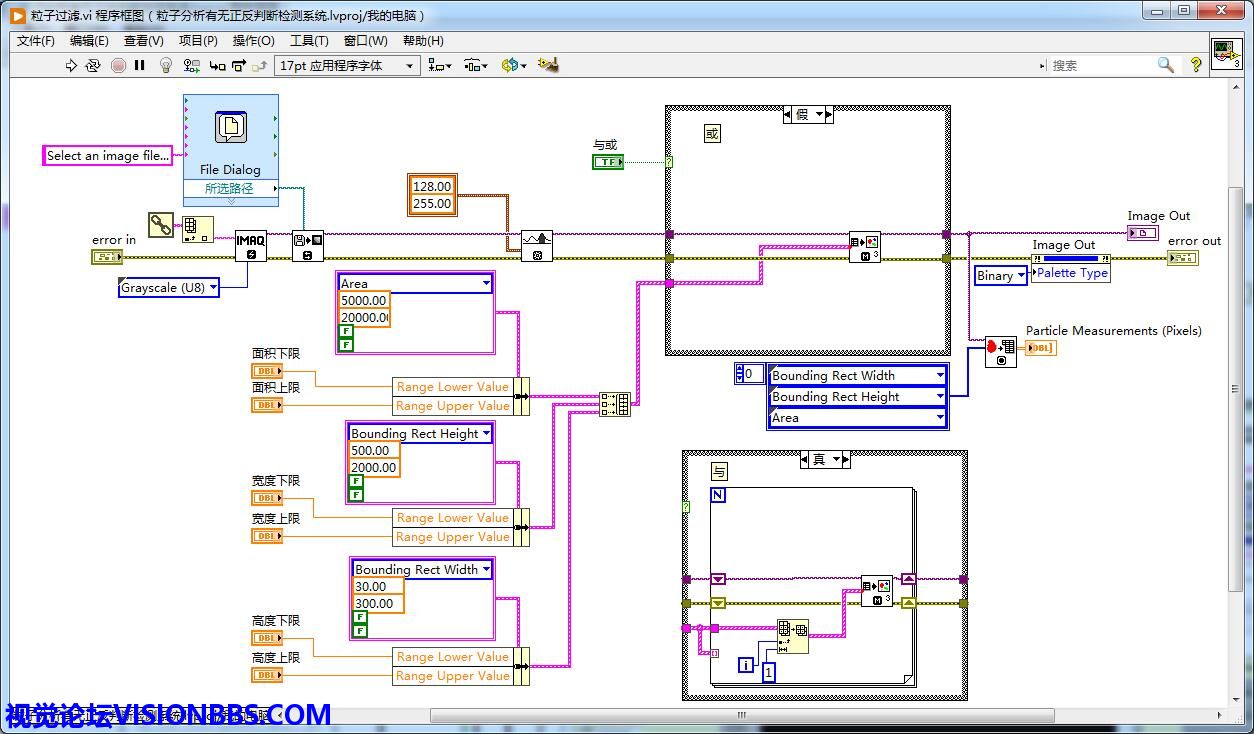Open the context help question mark

tap(1196, 65)
